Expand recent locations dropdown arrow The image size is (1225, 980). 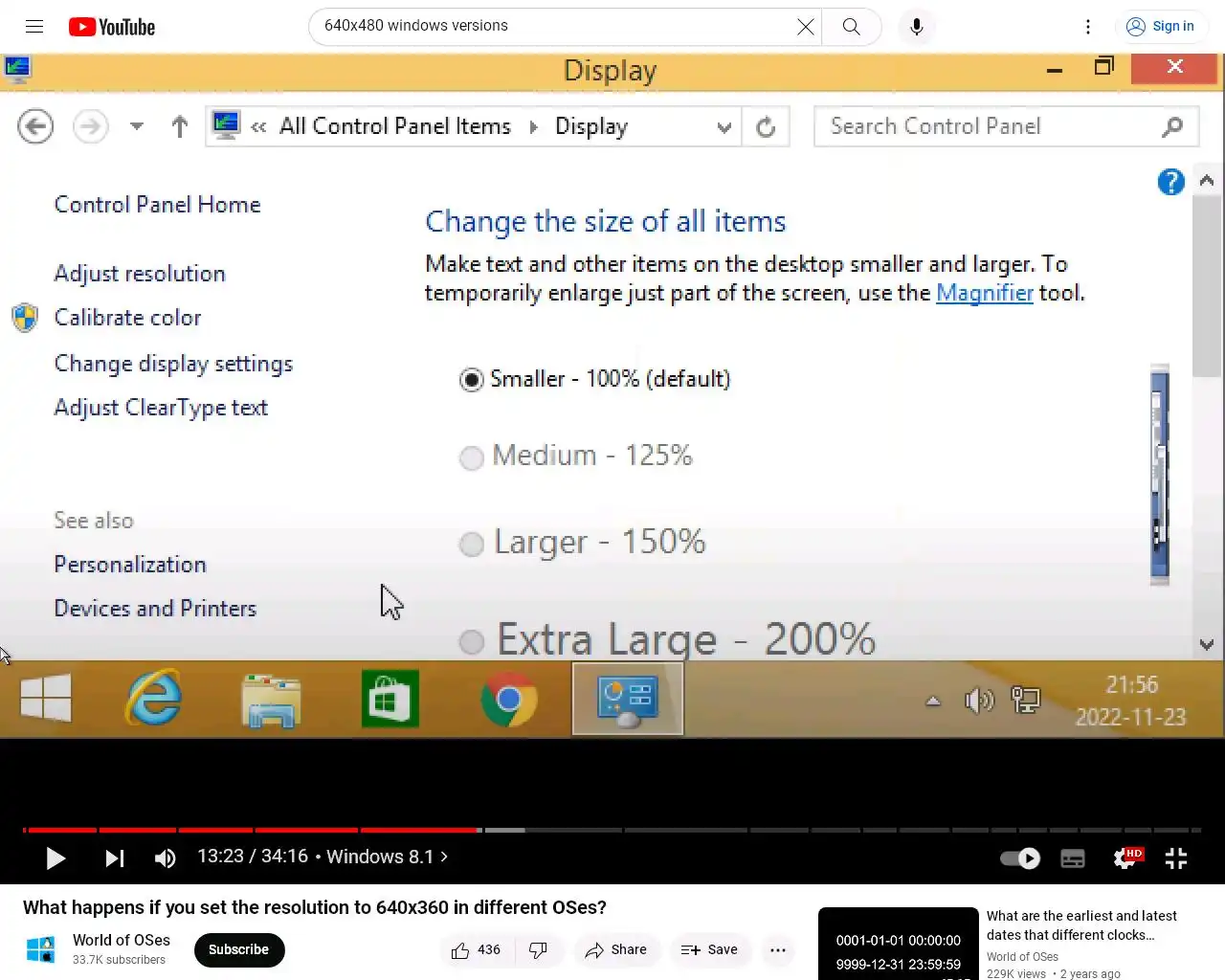coord(137,126)
